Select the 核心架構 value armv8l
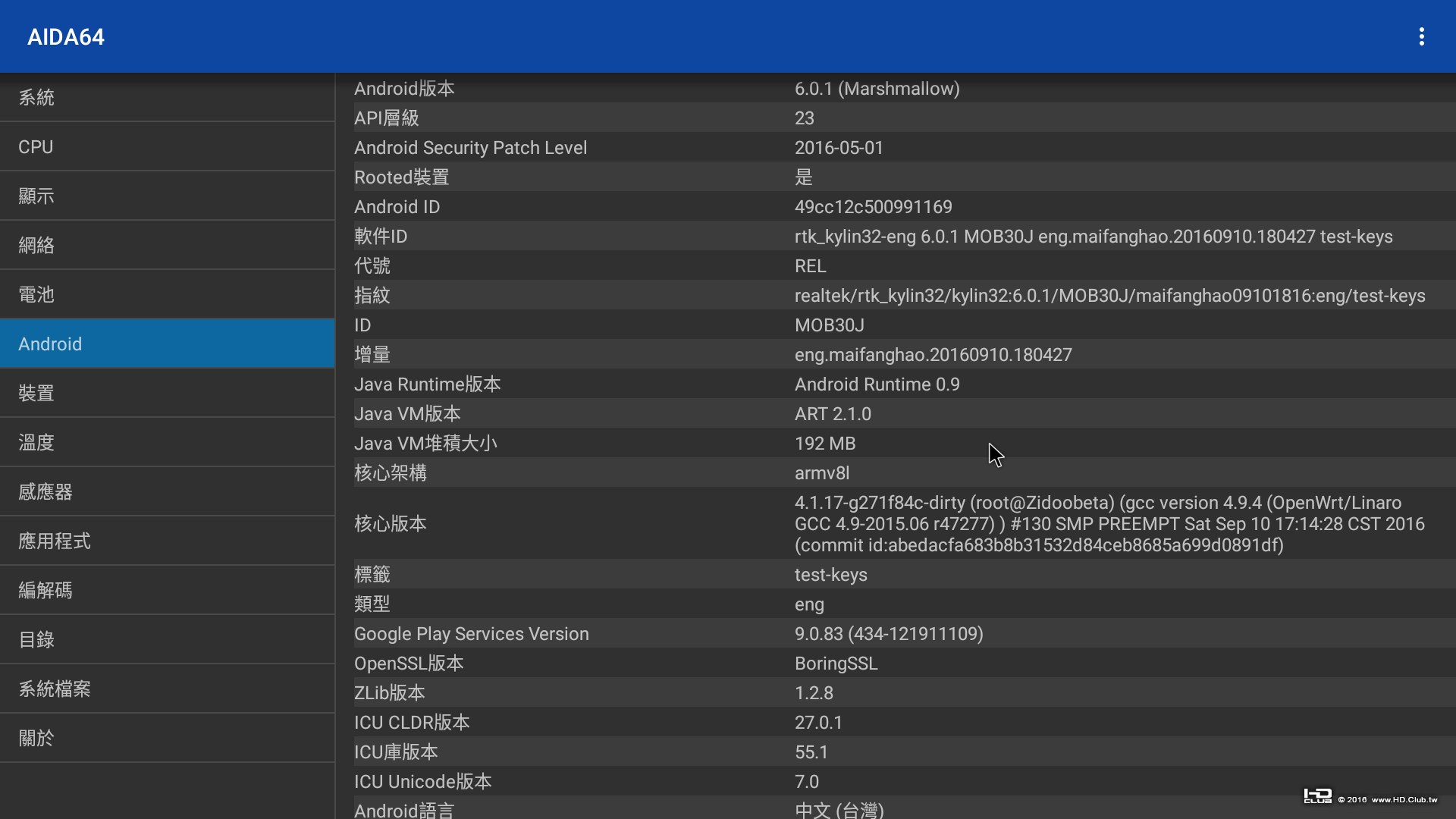The width and height of the screenshot is (1456, 819). tap(822, 473)
